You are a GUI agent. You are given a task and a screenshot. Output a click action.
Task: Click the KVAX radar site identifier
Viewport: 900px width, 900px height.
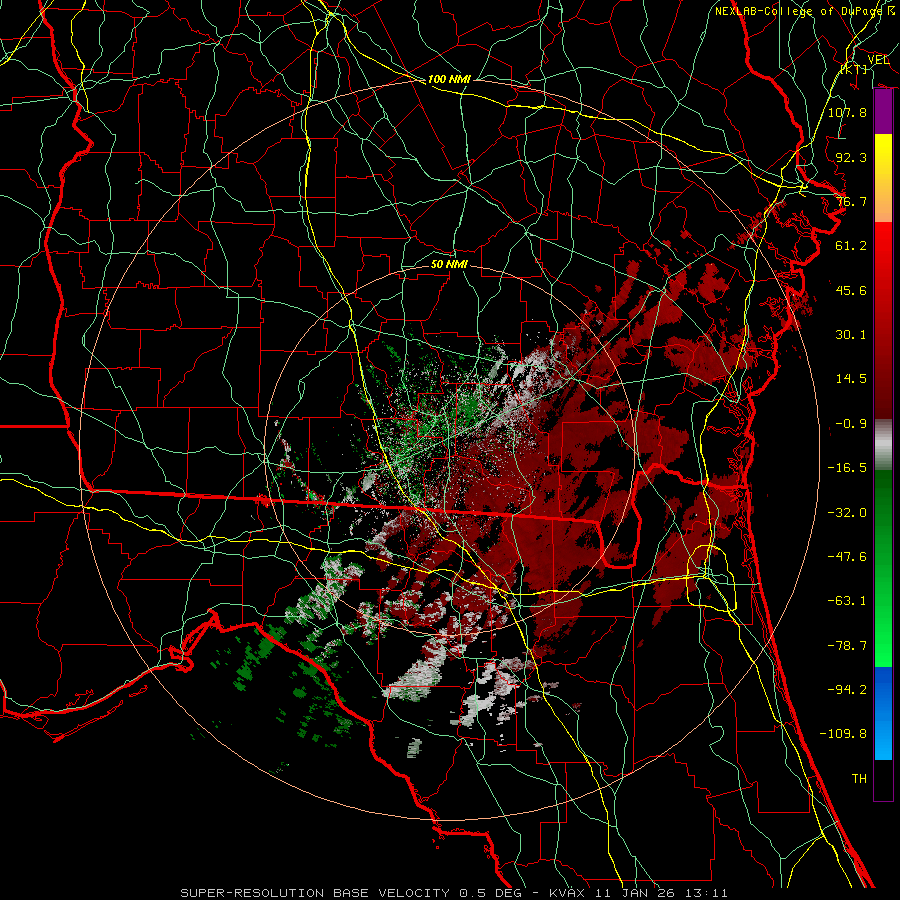coord(567,893)
